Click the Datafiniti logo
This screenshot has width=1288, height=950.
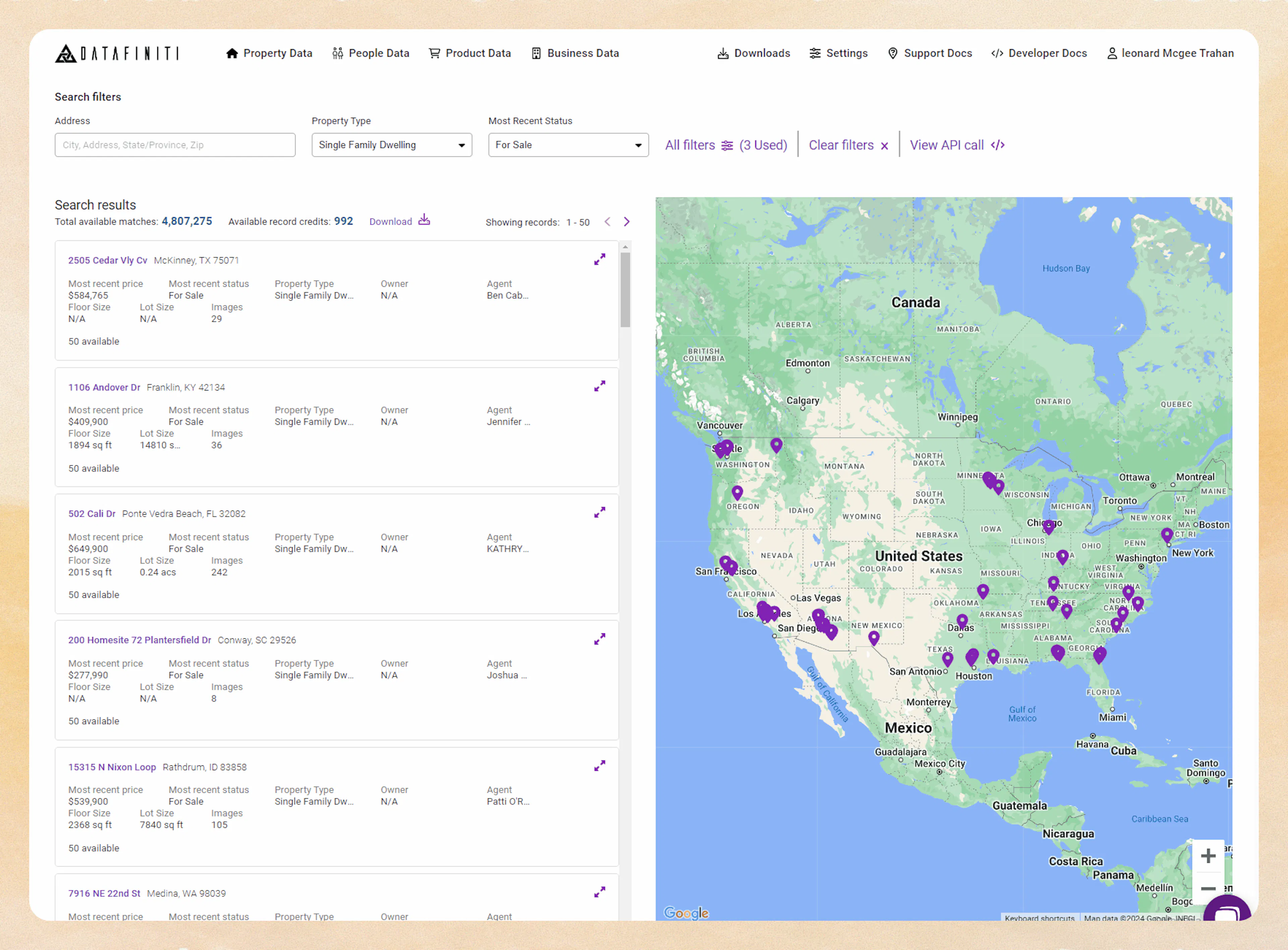coord(117,53)
